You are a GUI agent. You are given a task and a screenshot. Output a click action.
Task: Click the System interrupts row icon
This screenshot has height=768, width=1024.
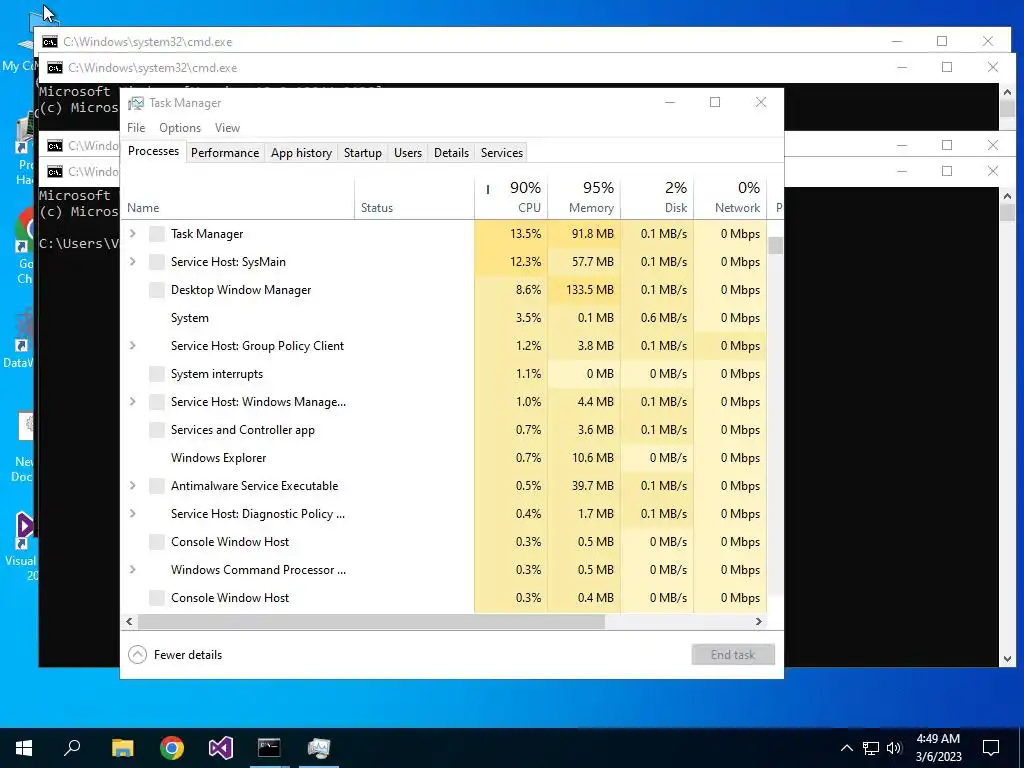tap(157, 374)
